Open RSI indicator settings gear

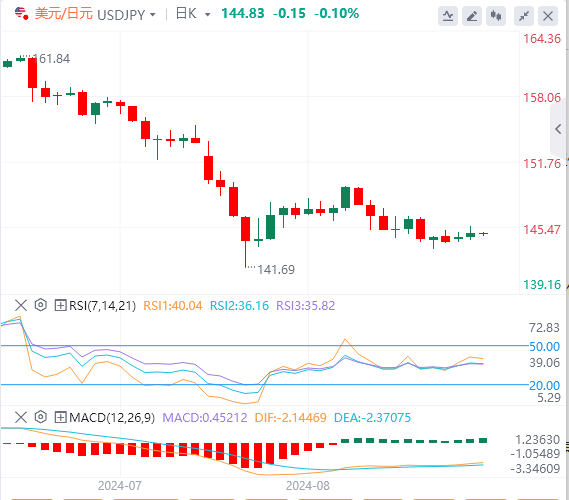click(41, 305)
